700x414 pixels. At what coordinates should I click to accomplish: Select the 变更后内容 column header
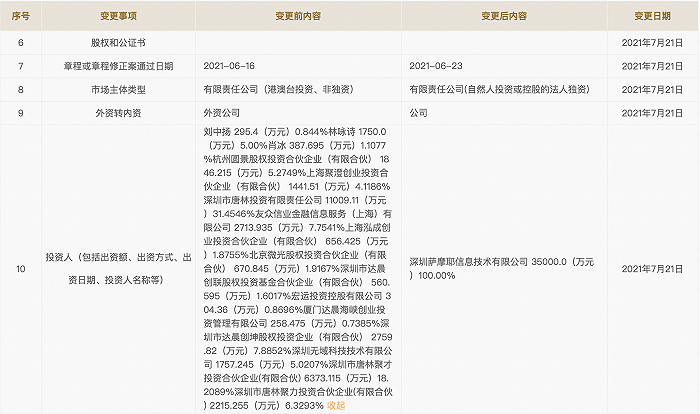coord(504,16)
